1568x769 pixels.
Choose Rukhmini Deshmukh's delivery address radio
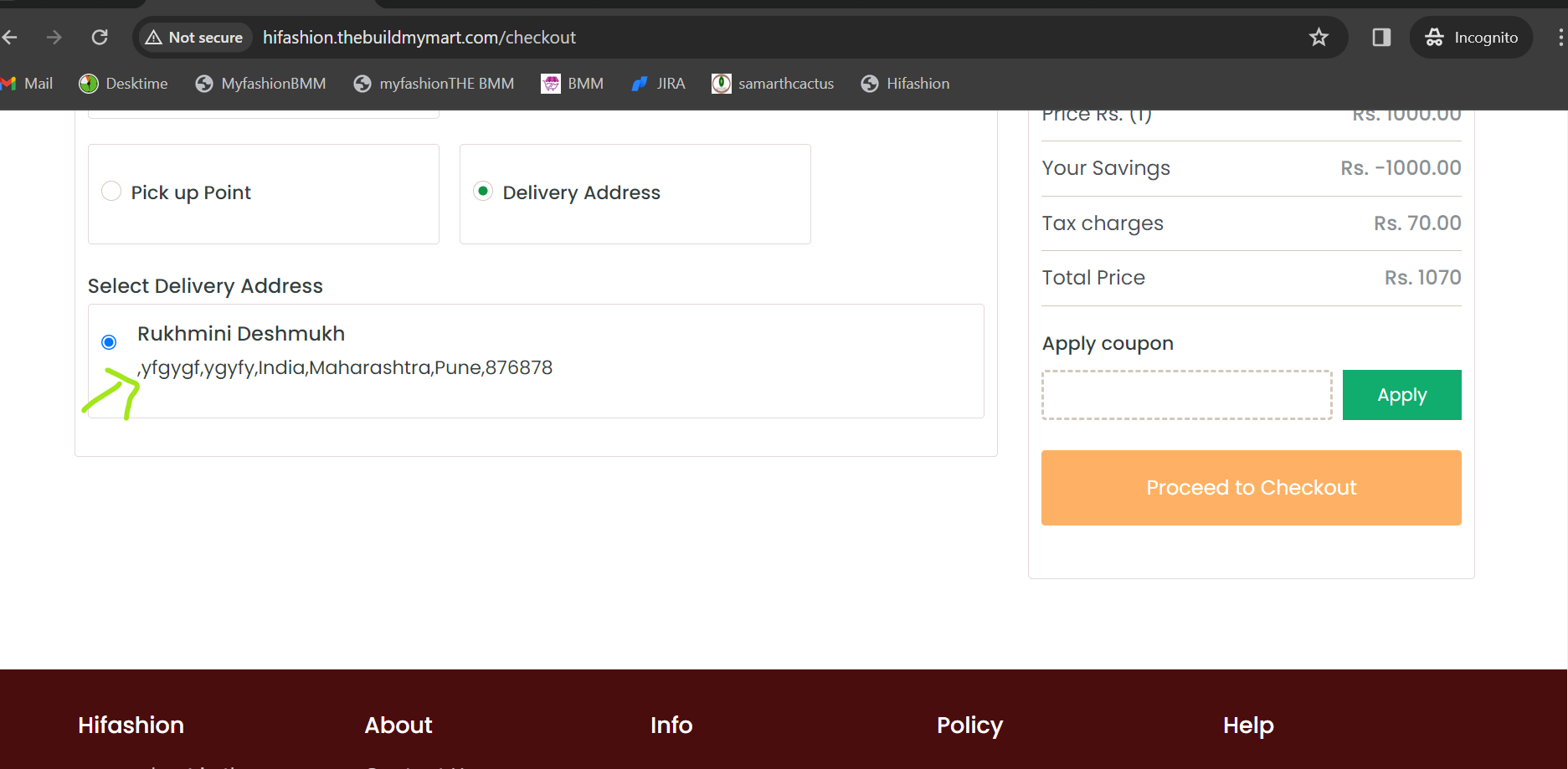pos(109,342)
